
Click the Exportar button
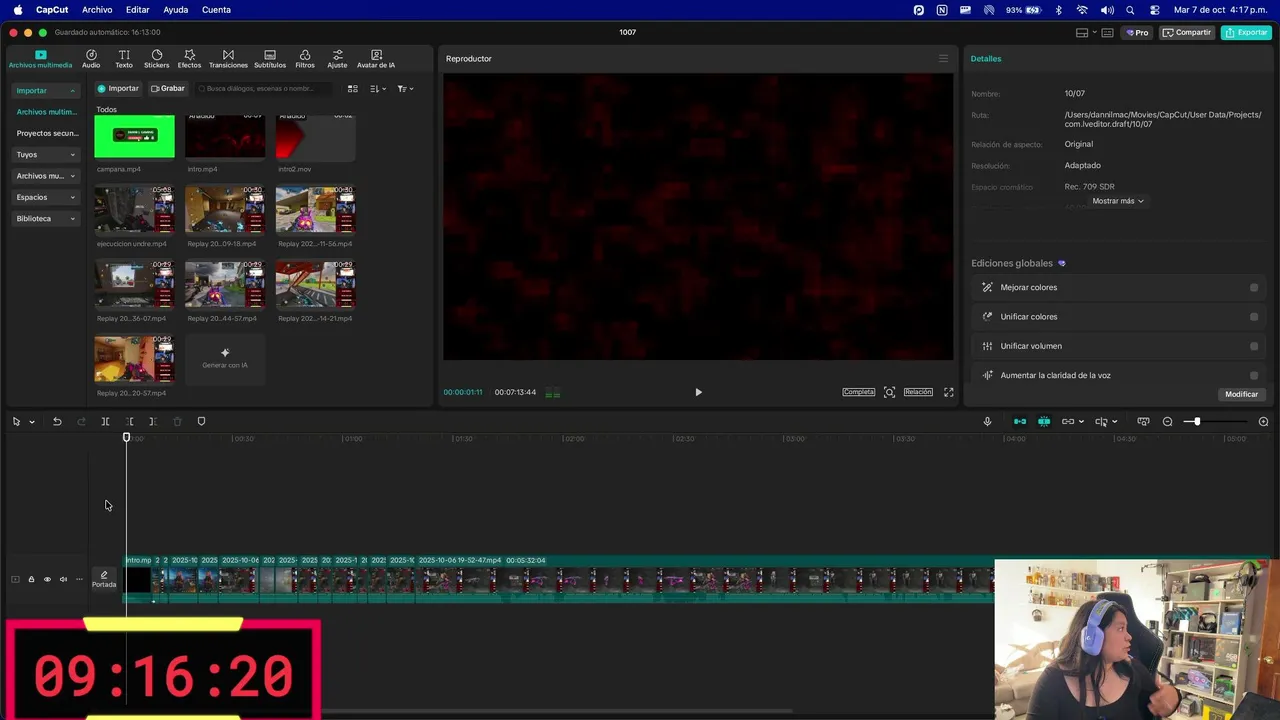point(1246,32)
